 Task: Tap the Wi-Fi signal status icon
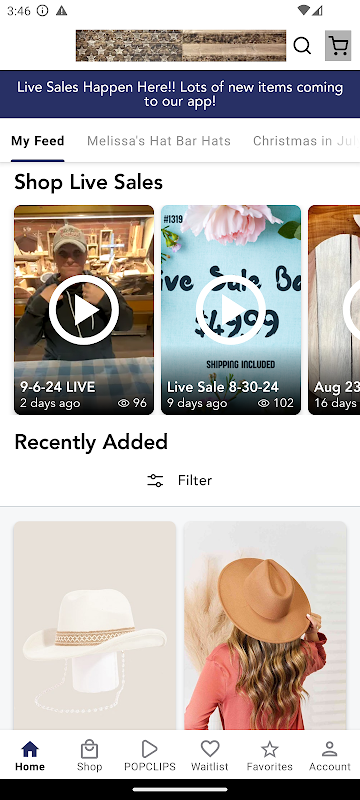point(304,10)
